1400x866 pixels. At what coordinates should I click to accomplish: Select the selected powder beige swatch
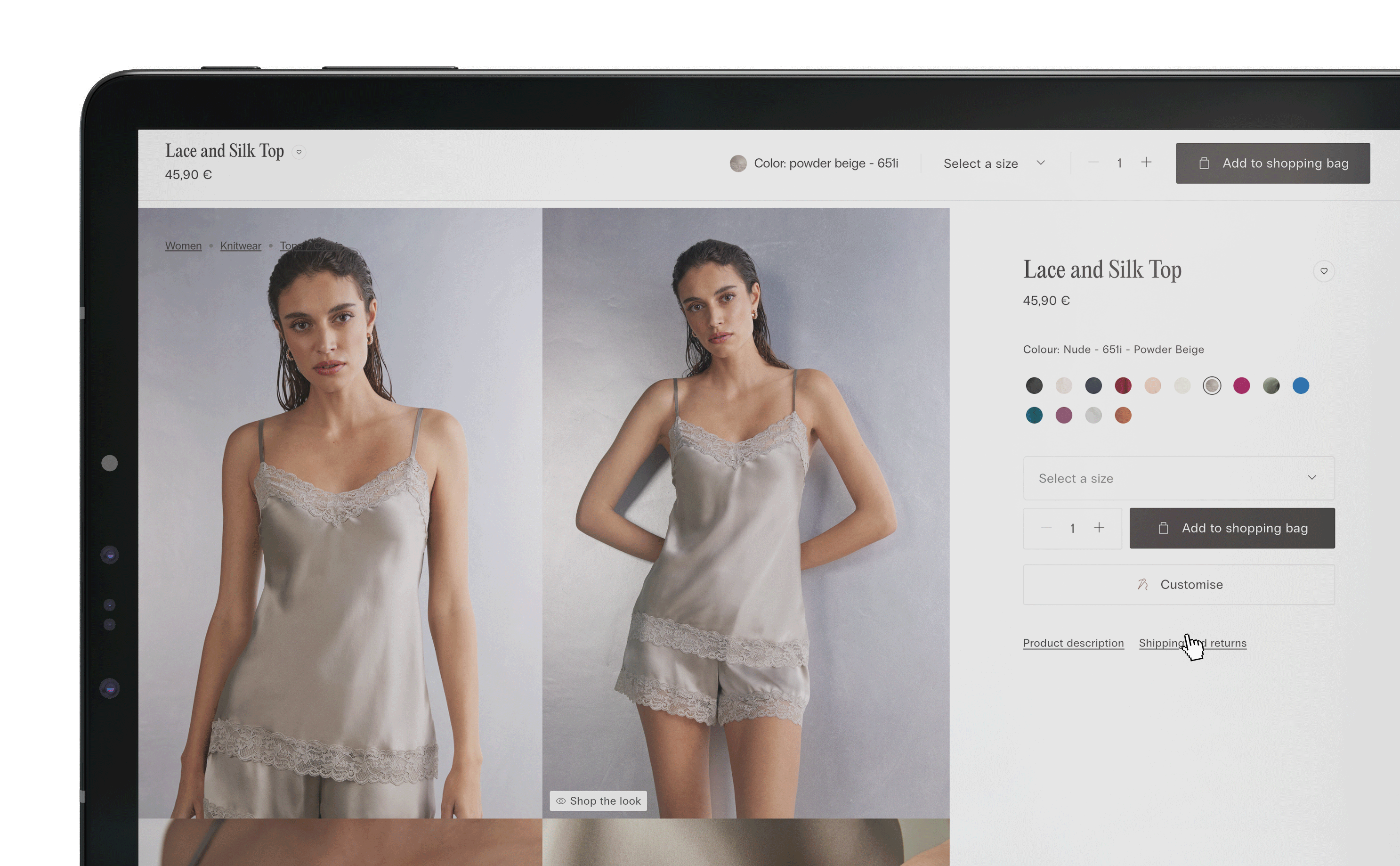pos(1212,385)
